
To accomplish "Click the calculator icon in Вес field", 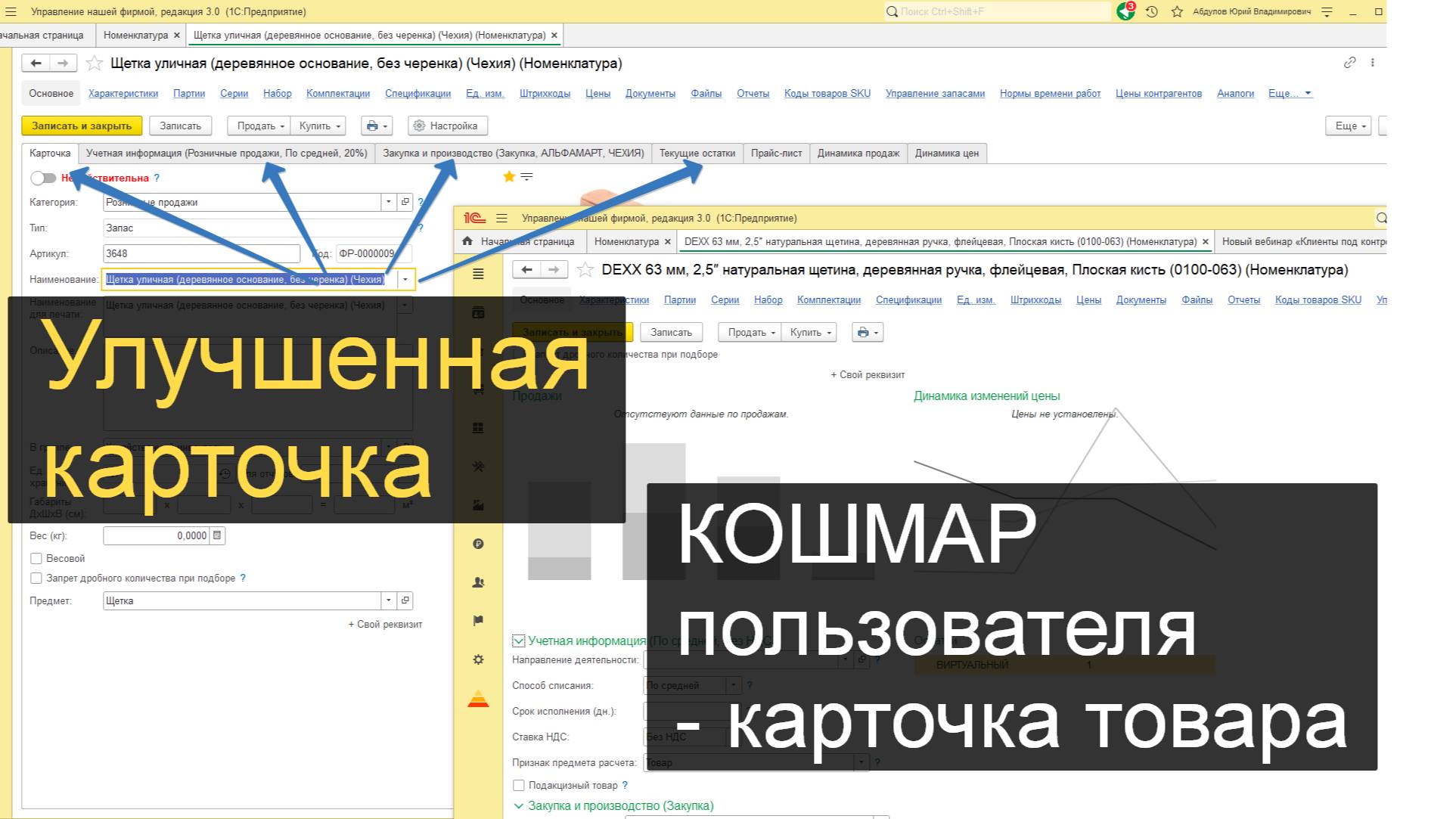I will 217,535.
